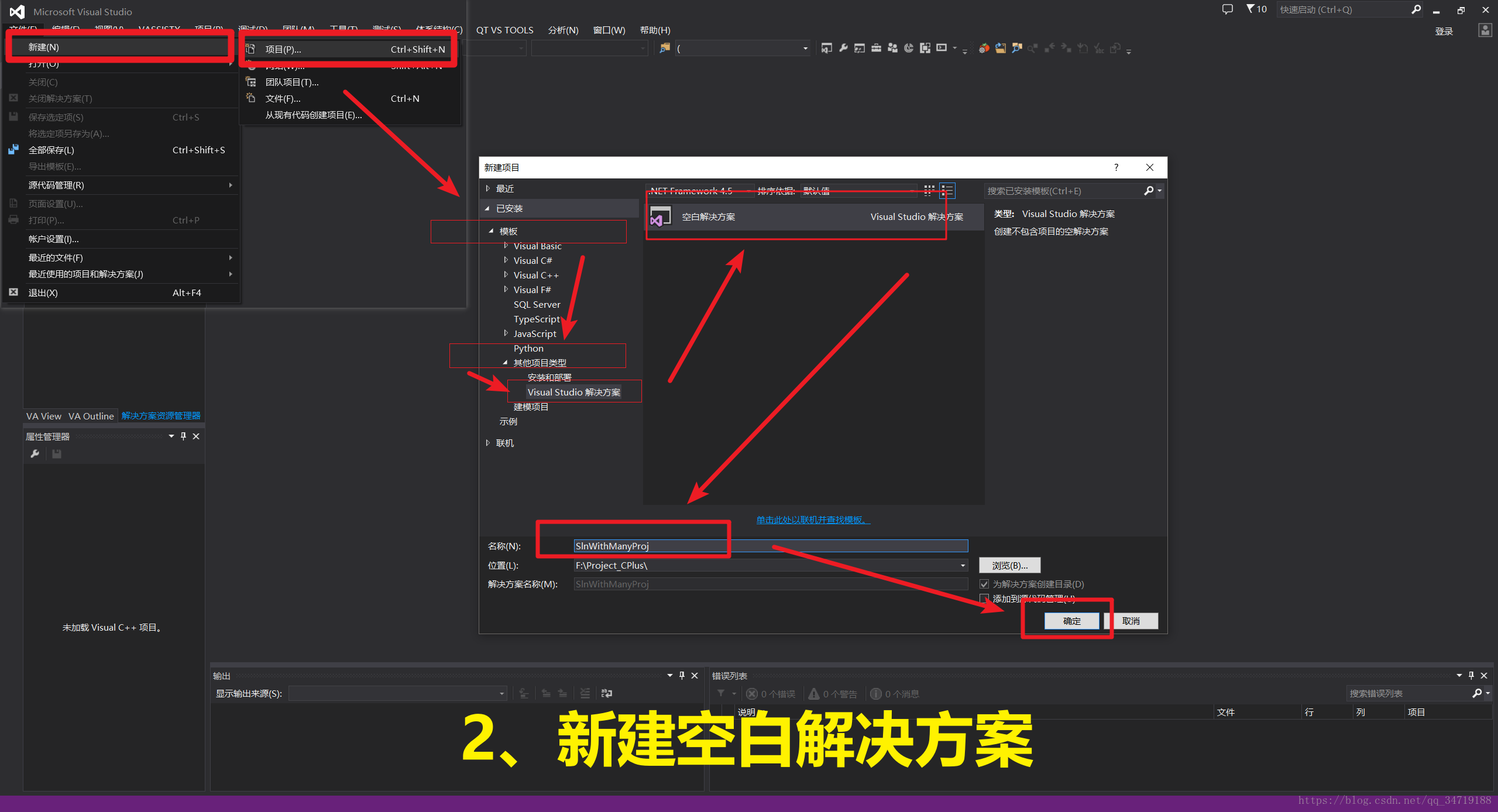The width and height of the screenshot is (1498, 812).
Task: Click the find symbol magnifier icon in the VA toolbar
Action: click(1017, 48)
